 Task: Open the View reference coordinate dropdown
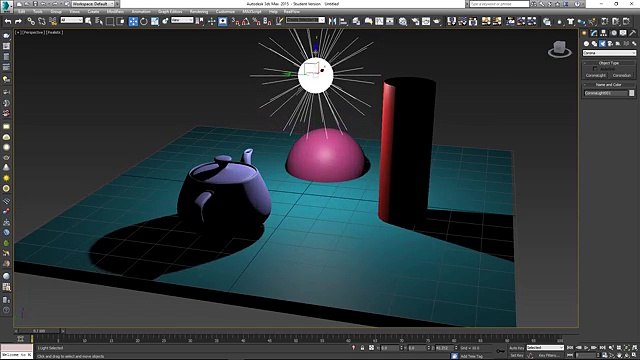[x=182, y=20]
